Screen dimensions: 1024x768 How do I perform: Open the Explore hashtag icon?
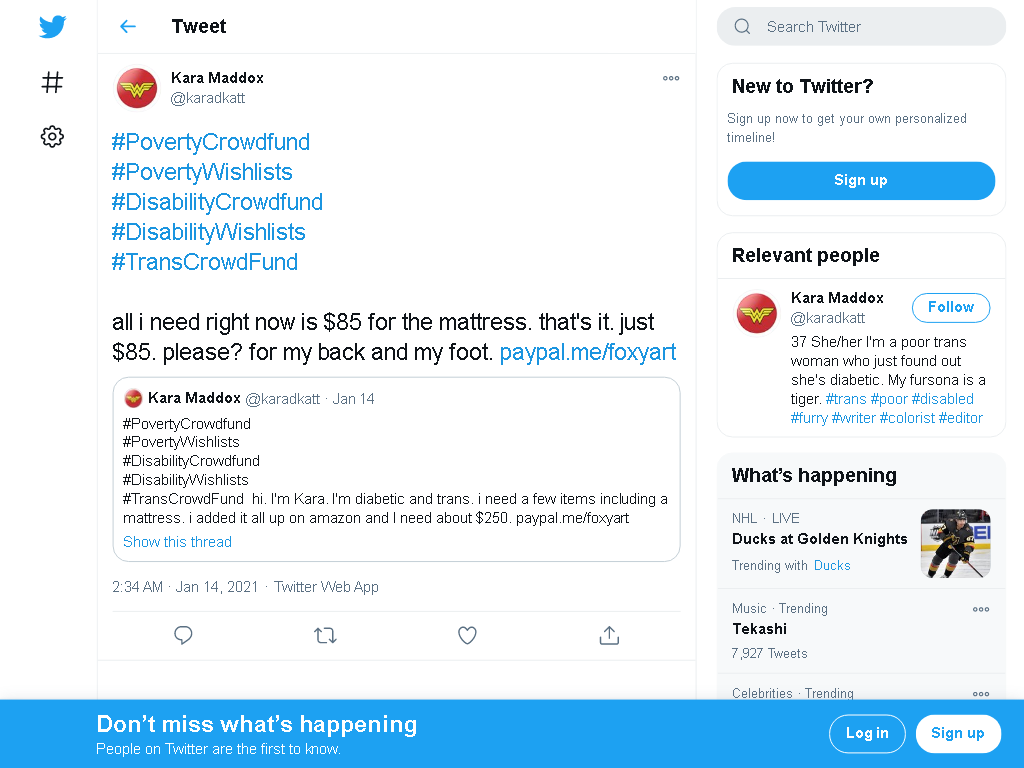[x=52, y=82]
